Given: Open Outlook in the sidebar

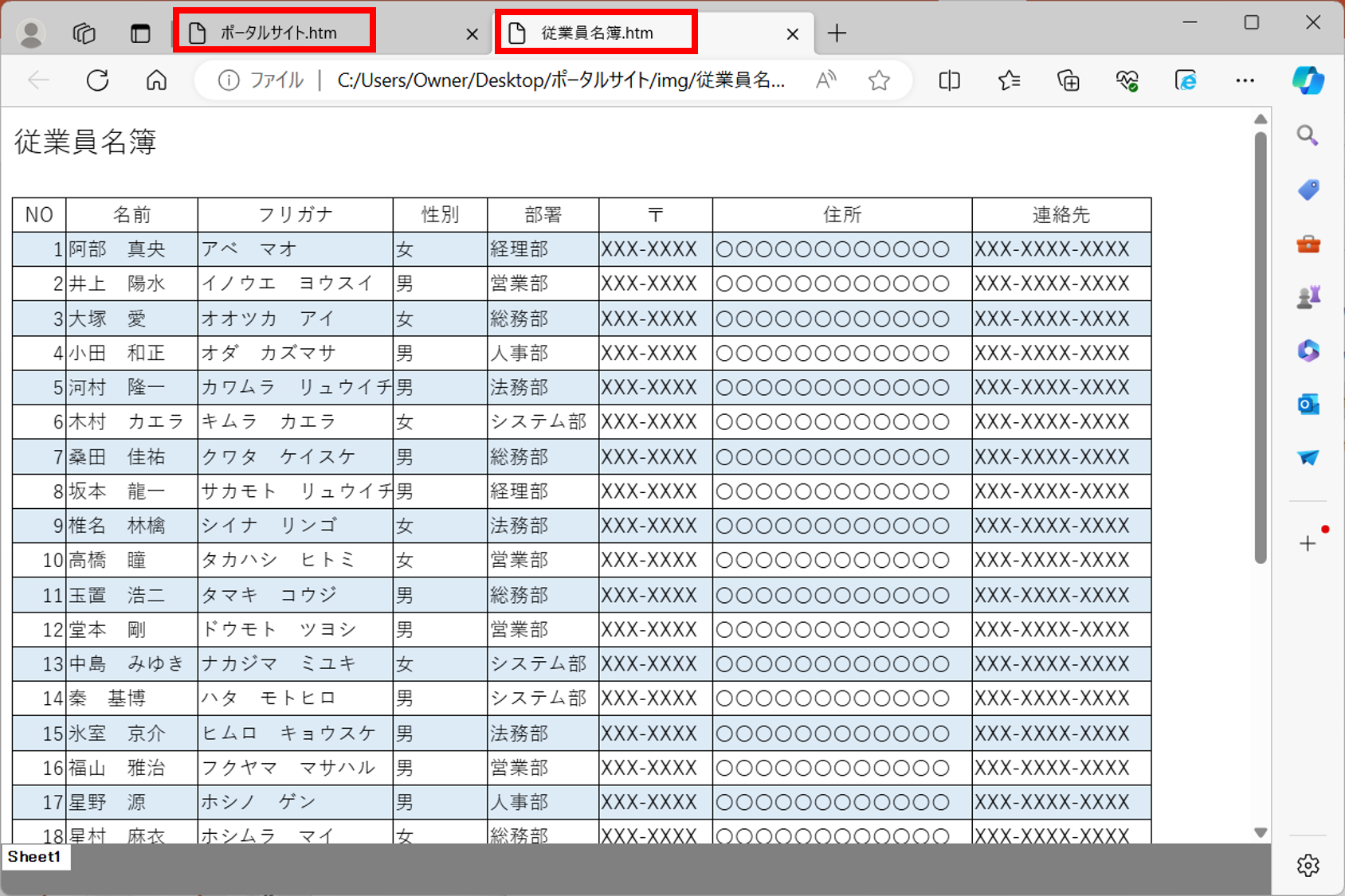Looking at the screenshot, I should 1308,405.
